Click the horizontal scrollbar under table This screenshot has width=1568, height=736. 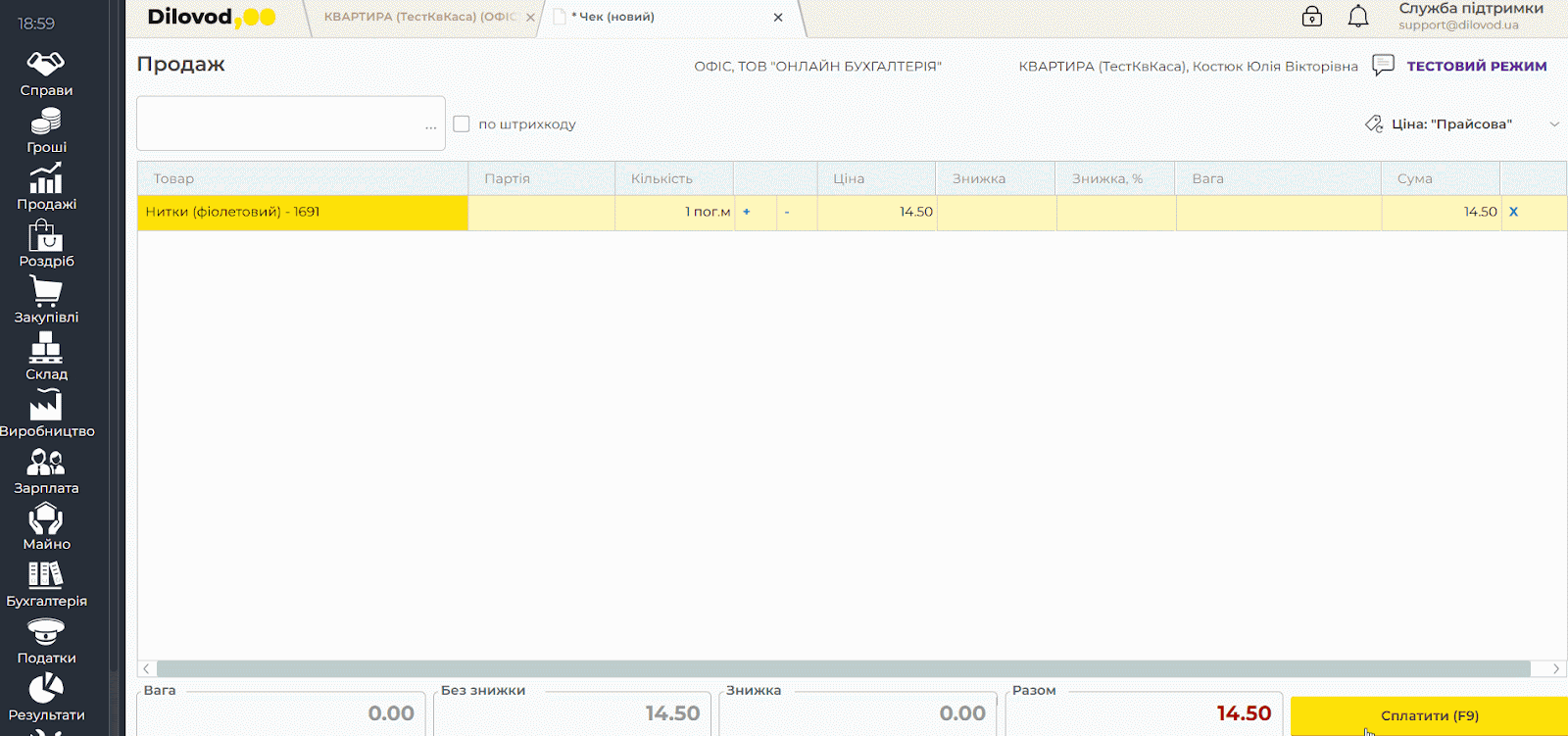point(843,668)
